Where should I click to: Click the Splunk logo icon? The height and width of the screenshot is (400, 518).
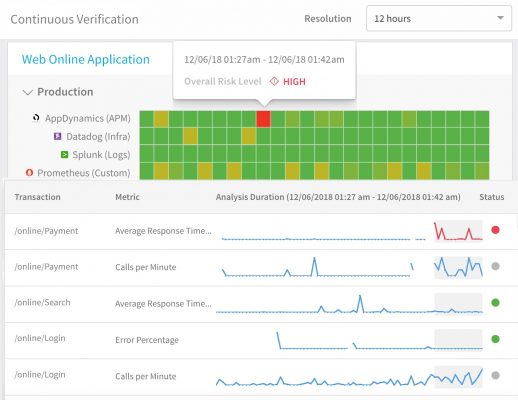(64, 154)
